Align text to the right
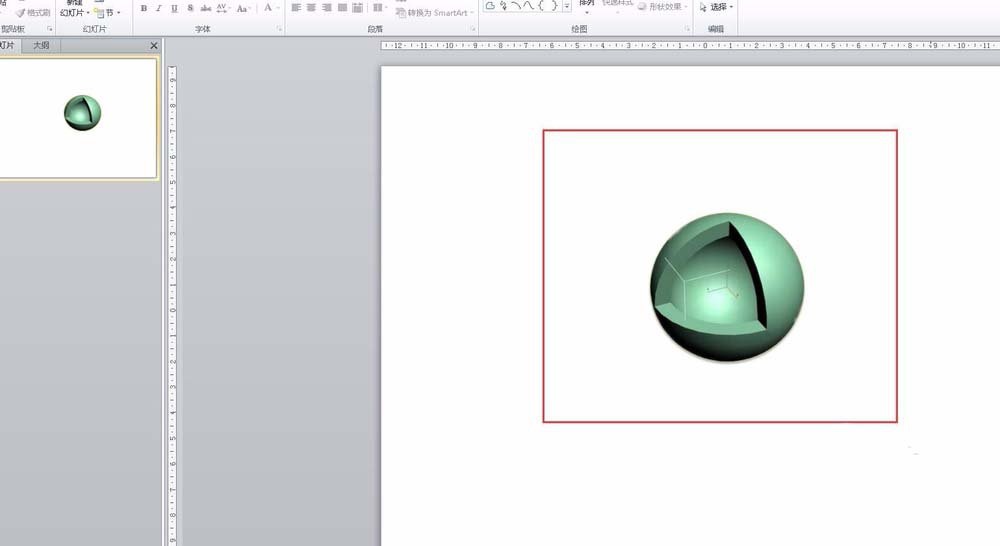The image size is (1000, 546). point(327,8)
